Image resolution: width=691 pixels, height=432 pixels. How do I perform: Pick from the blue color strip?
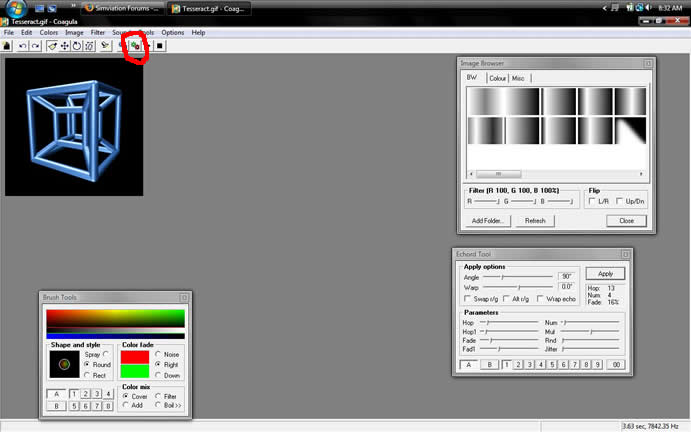[115, 336]
